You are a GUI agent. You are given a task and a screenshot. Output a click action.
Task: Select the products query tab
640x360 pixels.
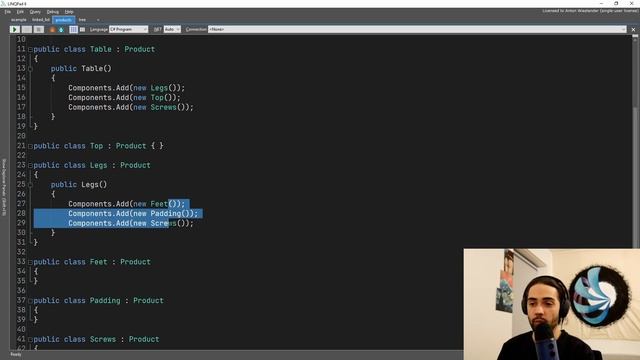[x=63, y=20]
